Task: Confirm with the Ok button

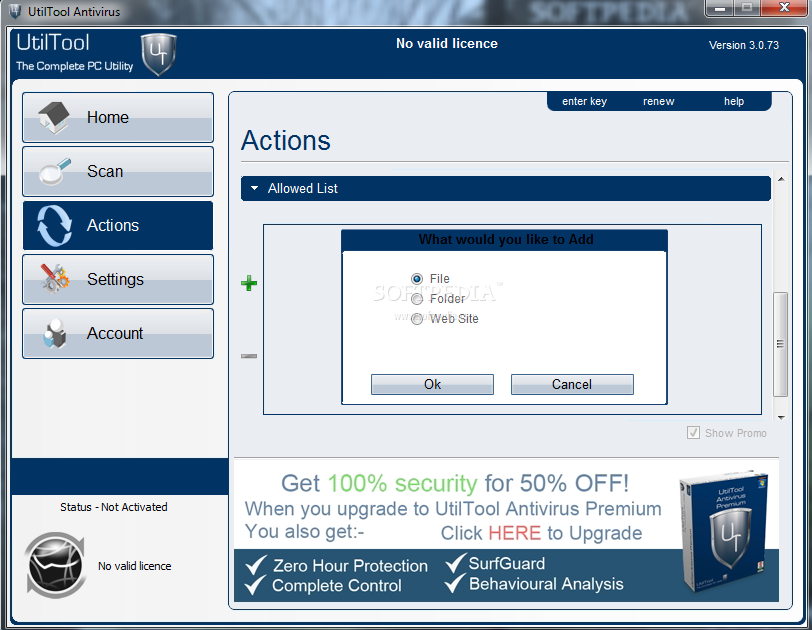Action: (432, 385)
